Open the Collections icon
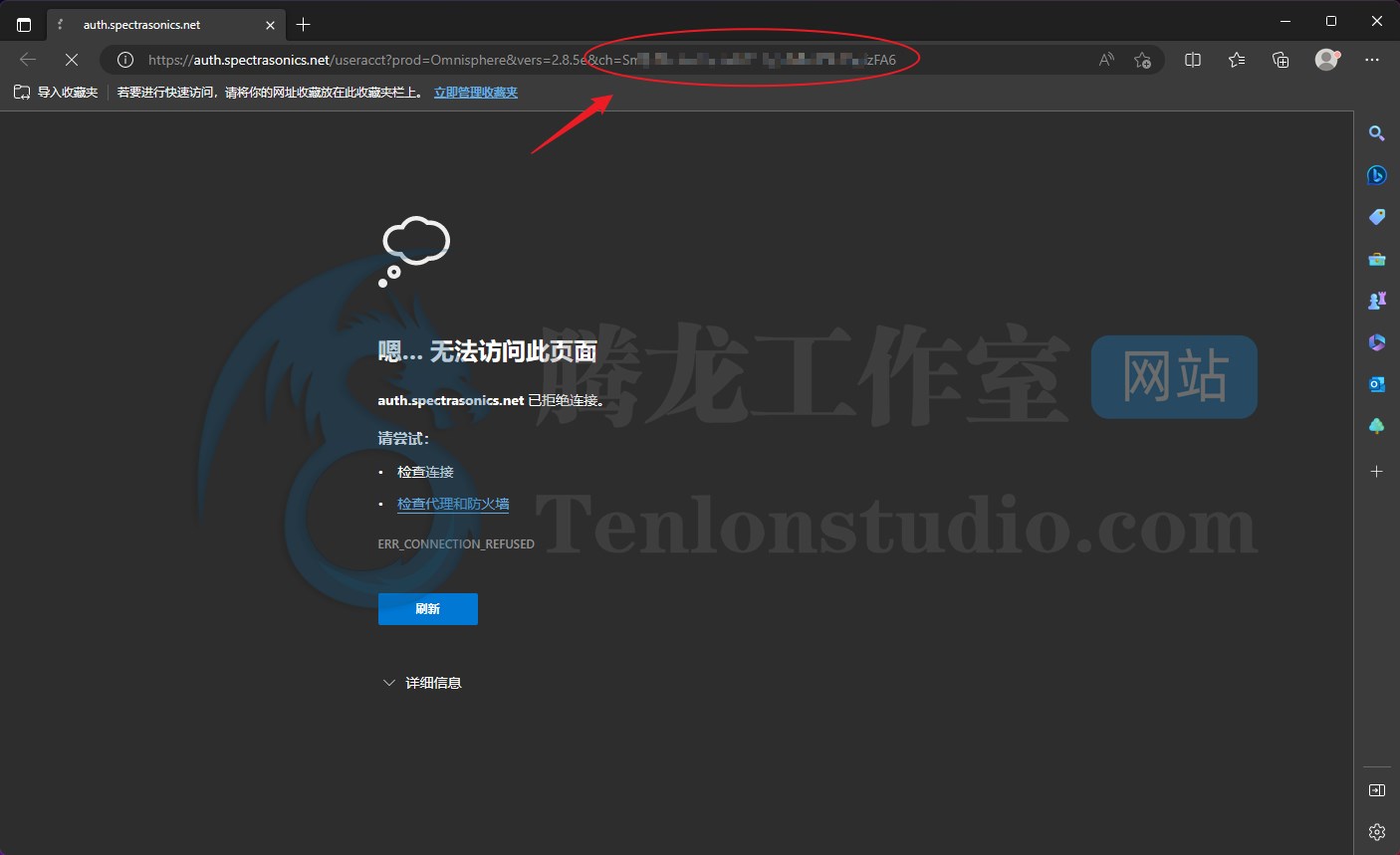Screen dimensions: 1400x855 (1281, 60)
